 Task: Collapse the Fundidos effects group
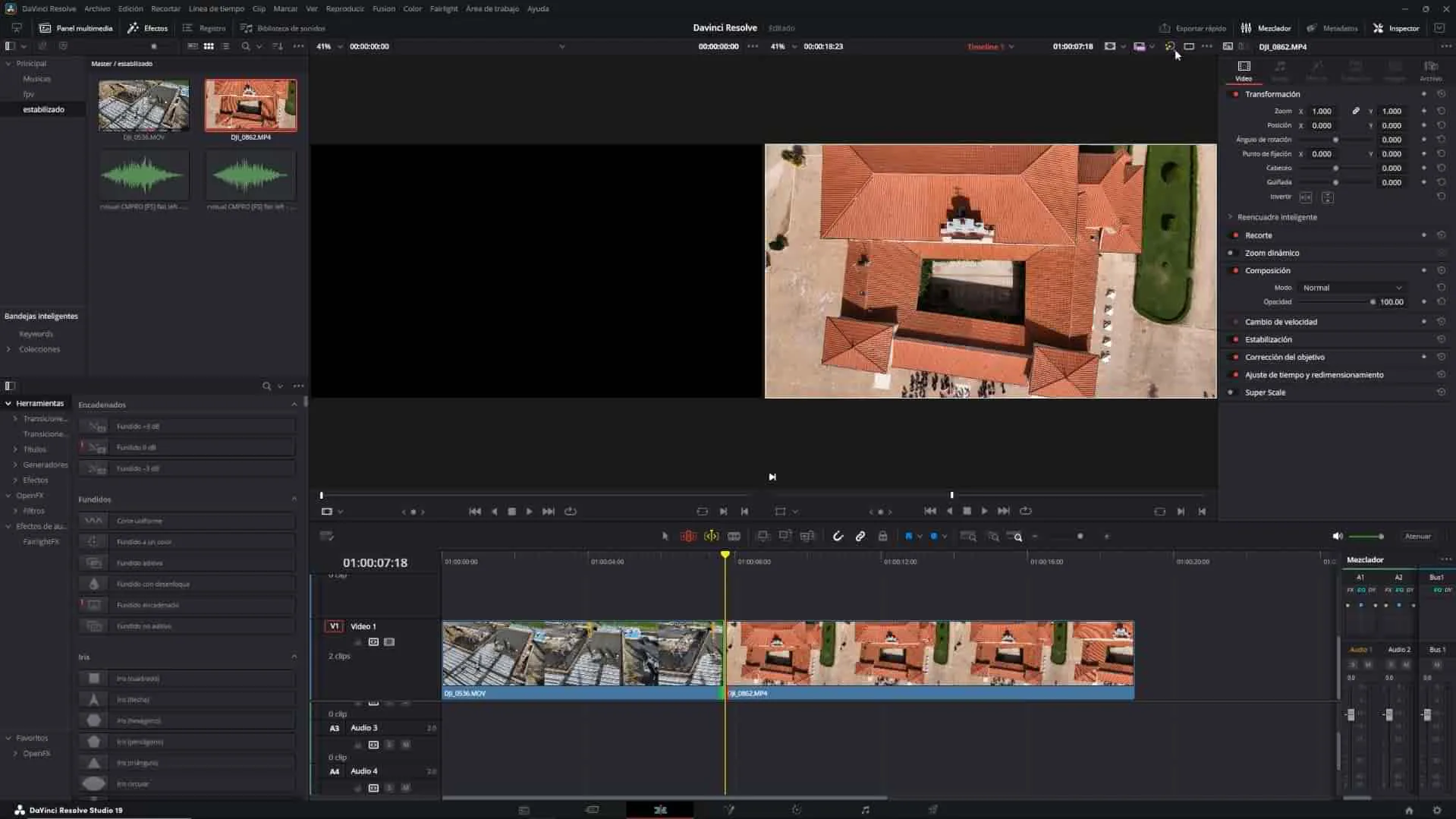tap(294, 499)
